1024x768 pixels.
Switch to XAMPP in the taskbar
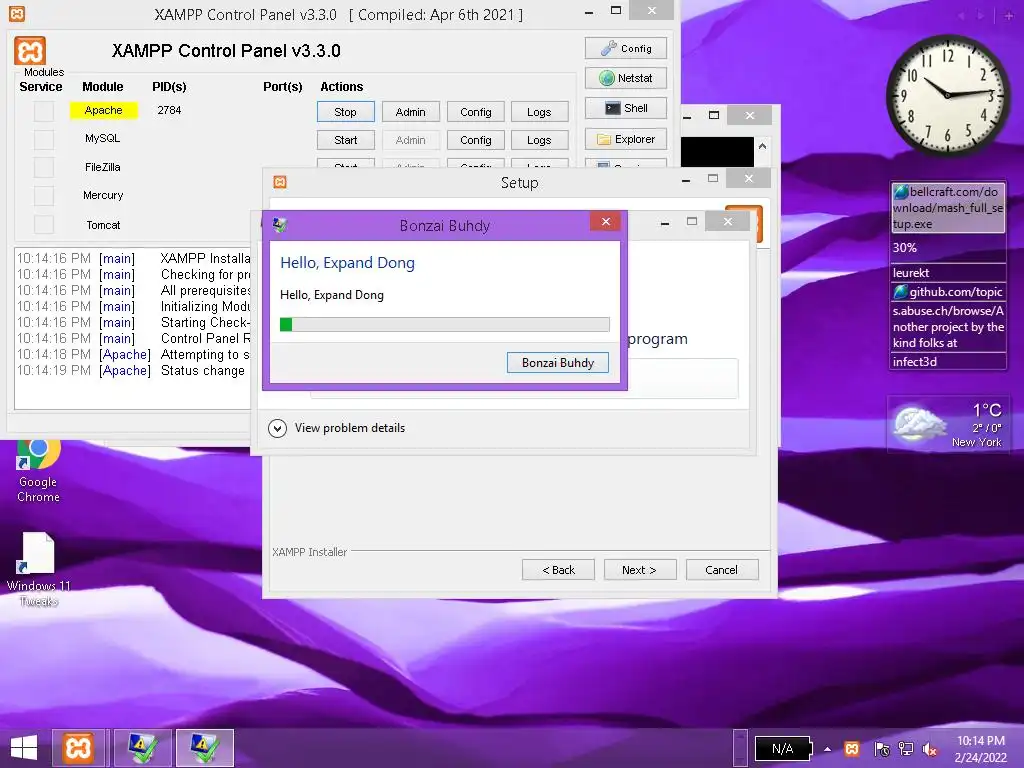tap(78, 748)
